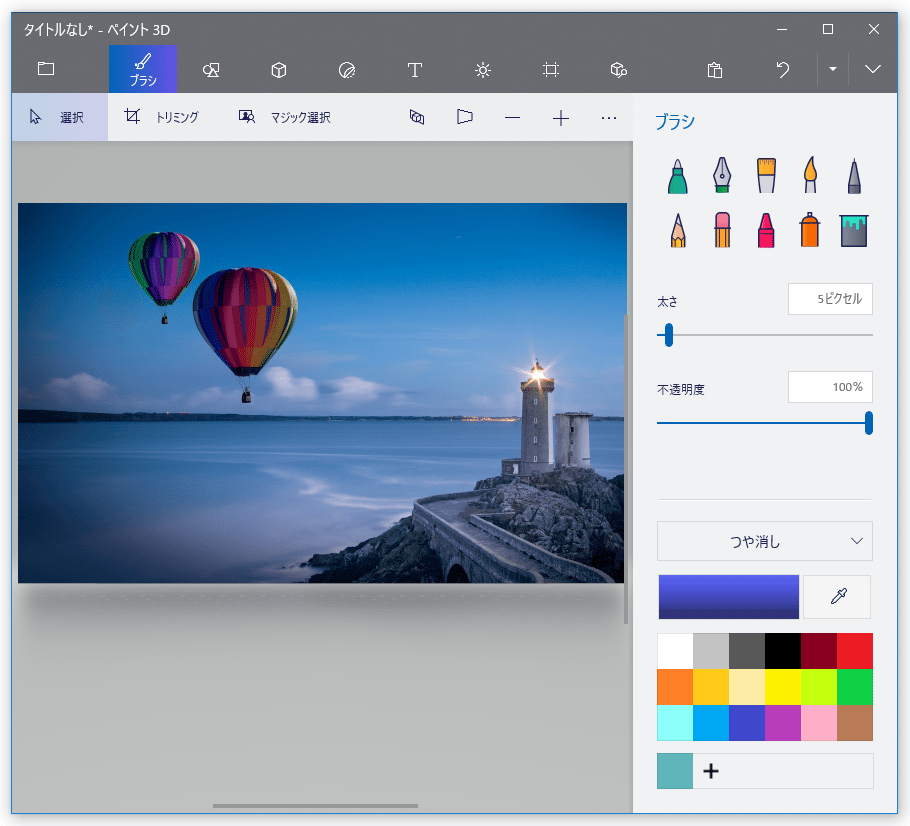Click the vertical canvas scrollbar
Viewport: 910px width, 826px height.
pyautogui.click(x=626, y=469)
